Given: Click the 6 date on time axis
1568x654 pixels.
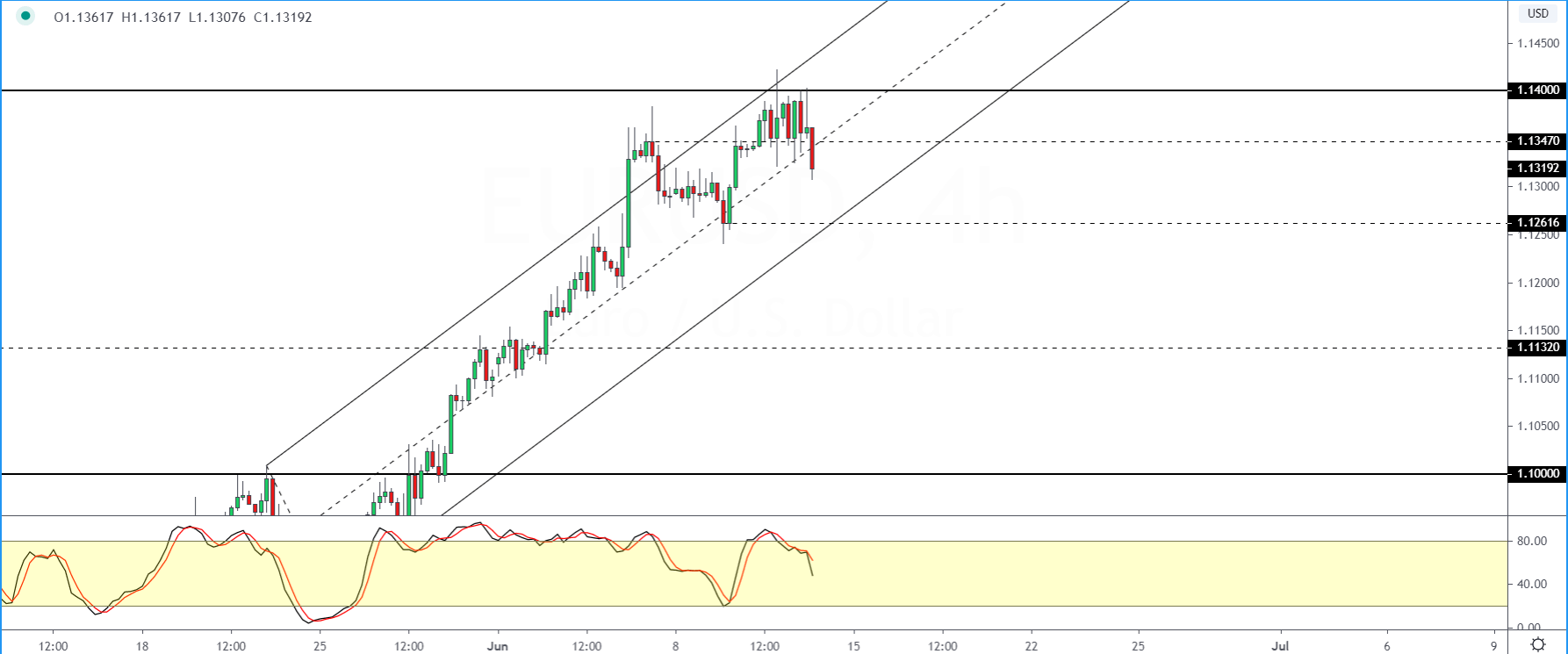Looking at the screenshot, I should 1387,646.
